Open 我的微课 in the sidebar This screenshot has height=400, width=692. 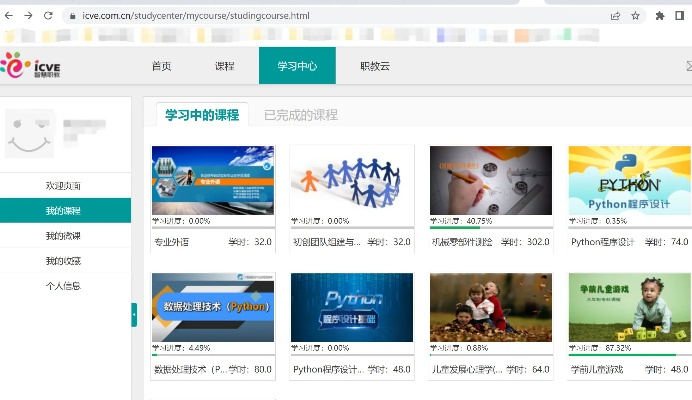(63, 236)
